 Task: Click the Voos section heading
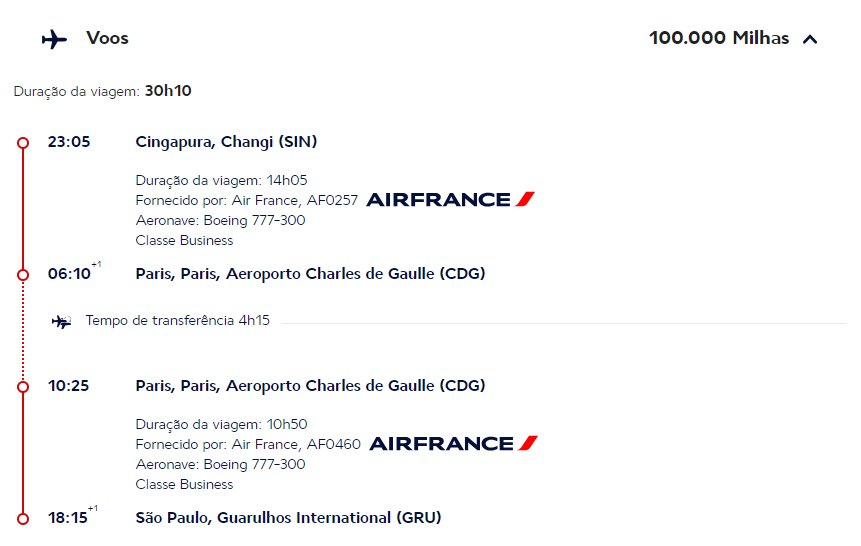[x=108, y=38]
